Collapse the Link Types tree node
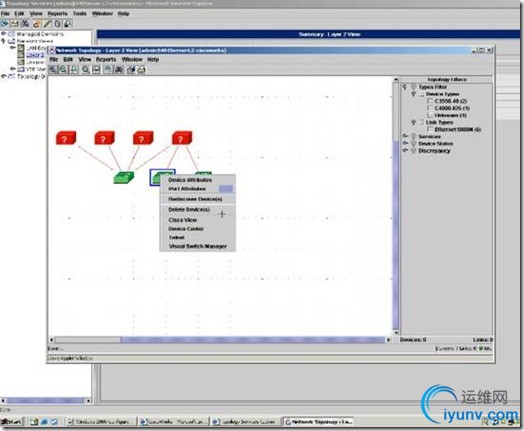Screen dimensions: 524x431 click(414, 122)
